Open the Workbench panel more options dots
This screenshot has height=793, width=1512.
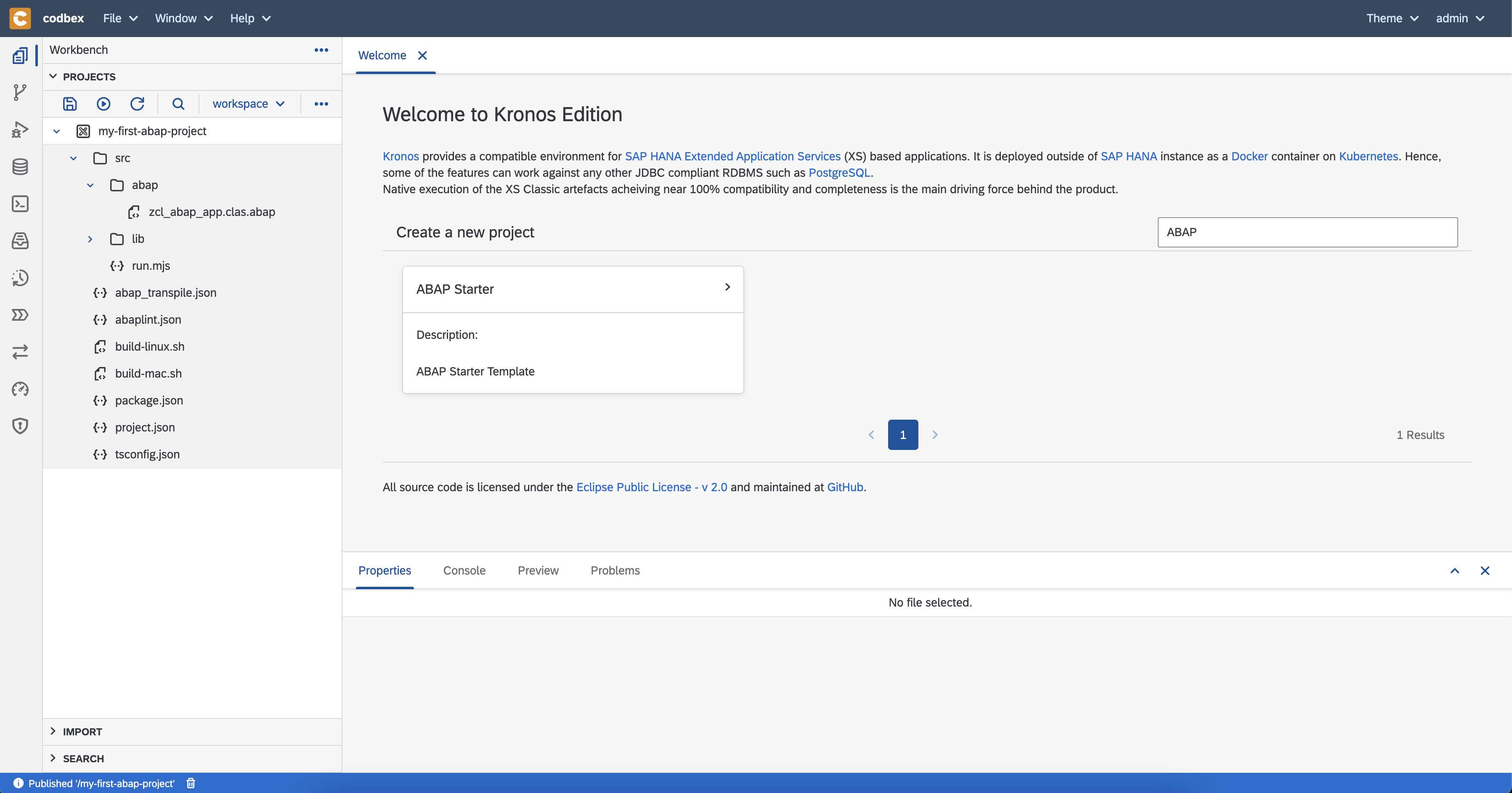(x=321, y=50)
